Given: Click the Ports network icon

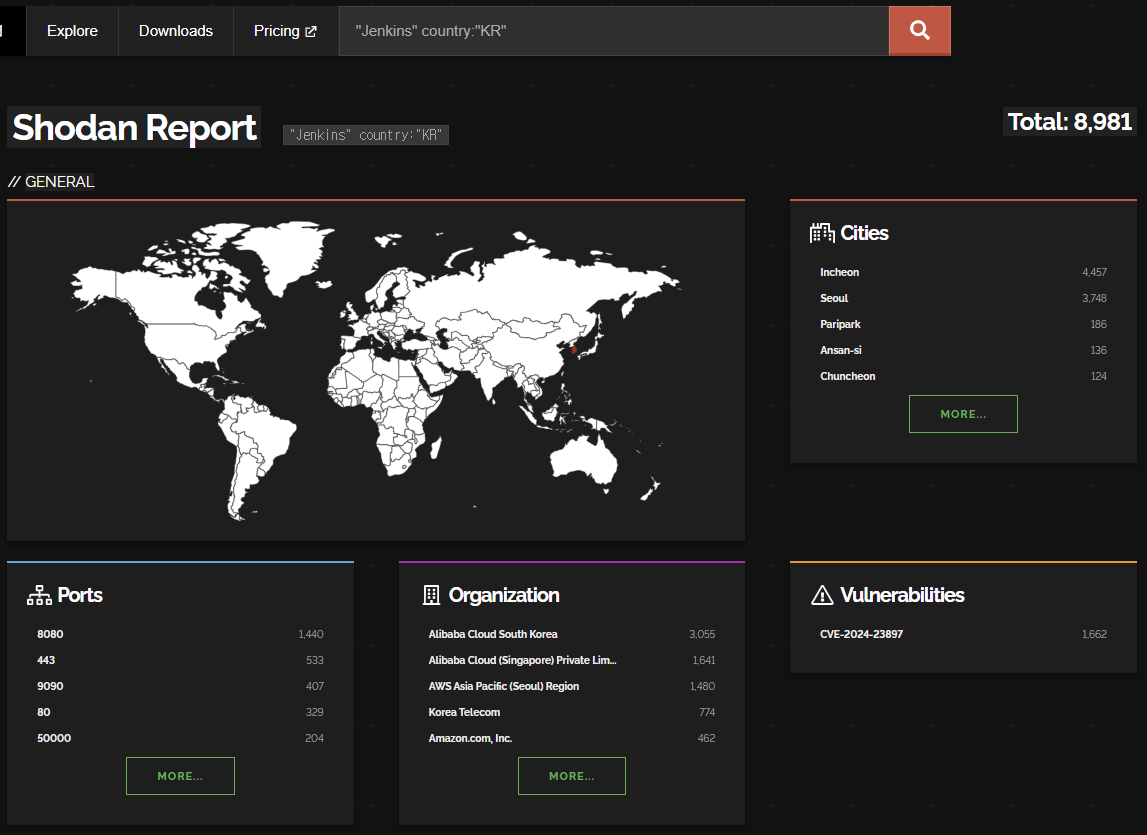Looking at the screenshot, I should pyautogui.click(x=40, y=595).
